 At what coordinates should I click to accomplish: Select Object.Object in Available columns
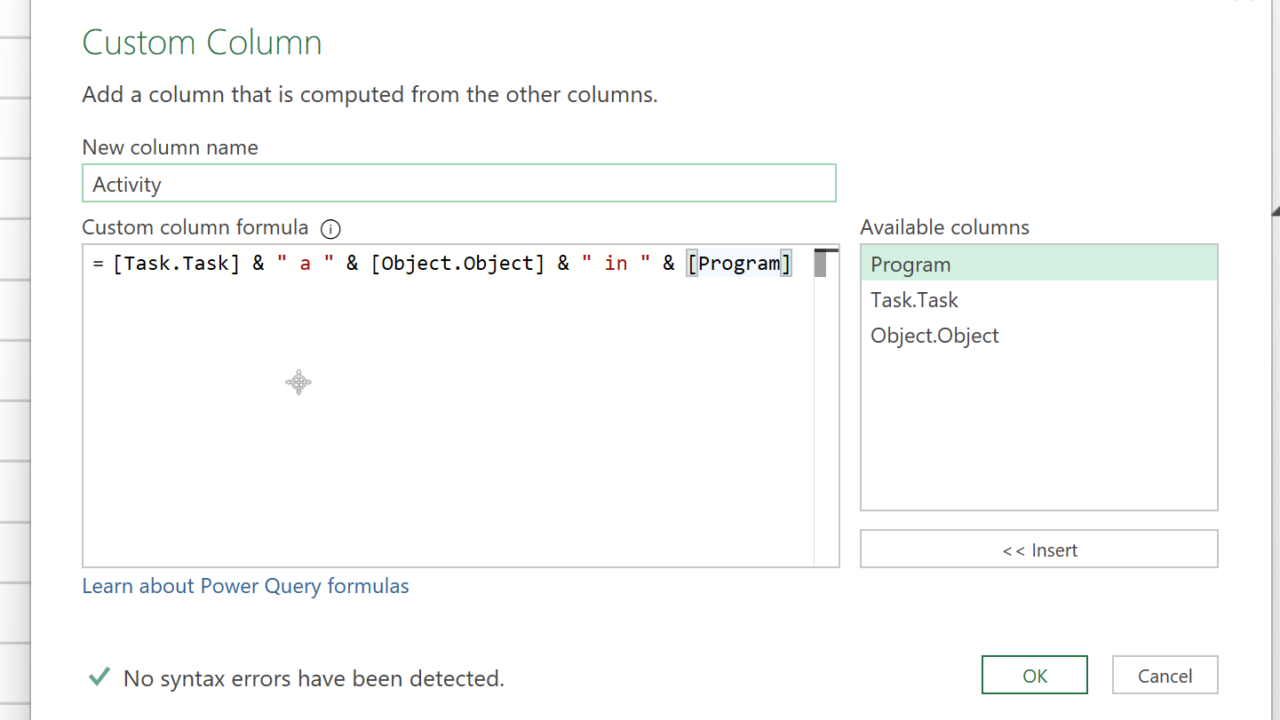click(x=1038, y=336)
